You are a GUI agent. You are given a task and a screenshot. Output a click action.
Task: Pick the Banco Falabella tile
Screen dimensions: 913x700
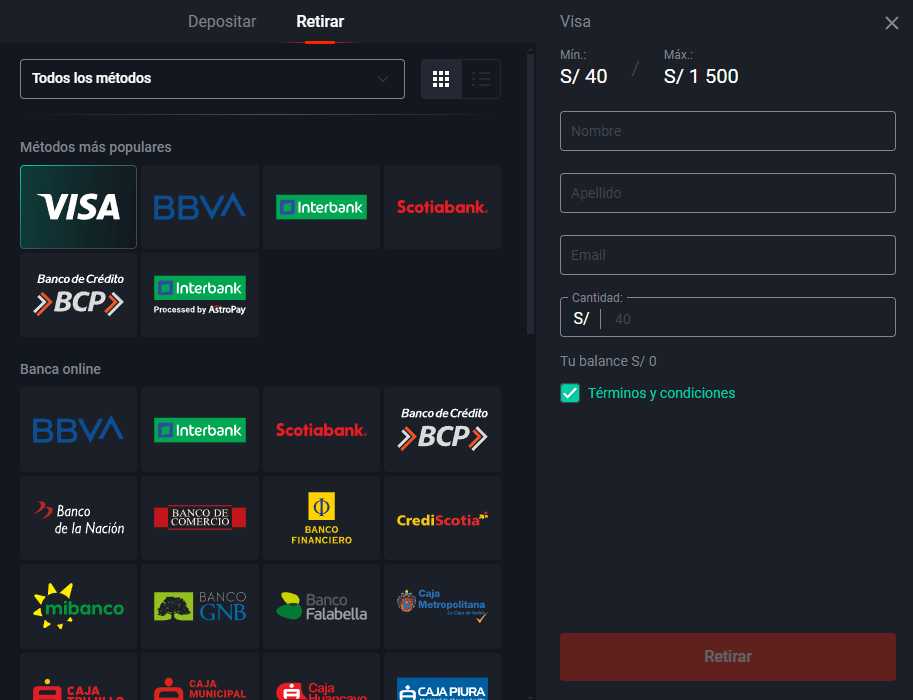coord(321,606)
